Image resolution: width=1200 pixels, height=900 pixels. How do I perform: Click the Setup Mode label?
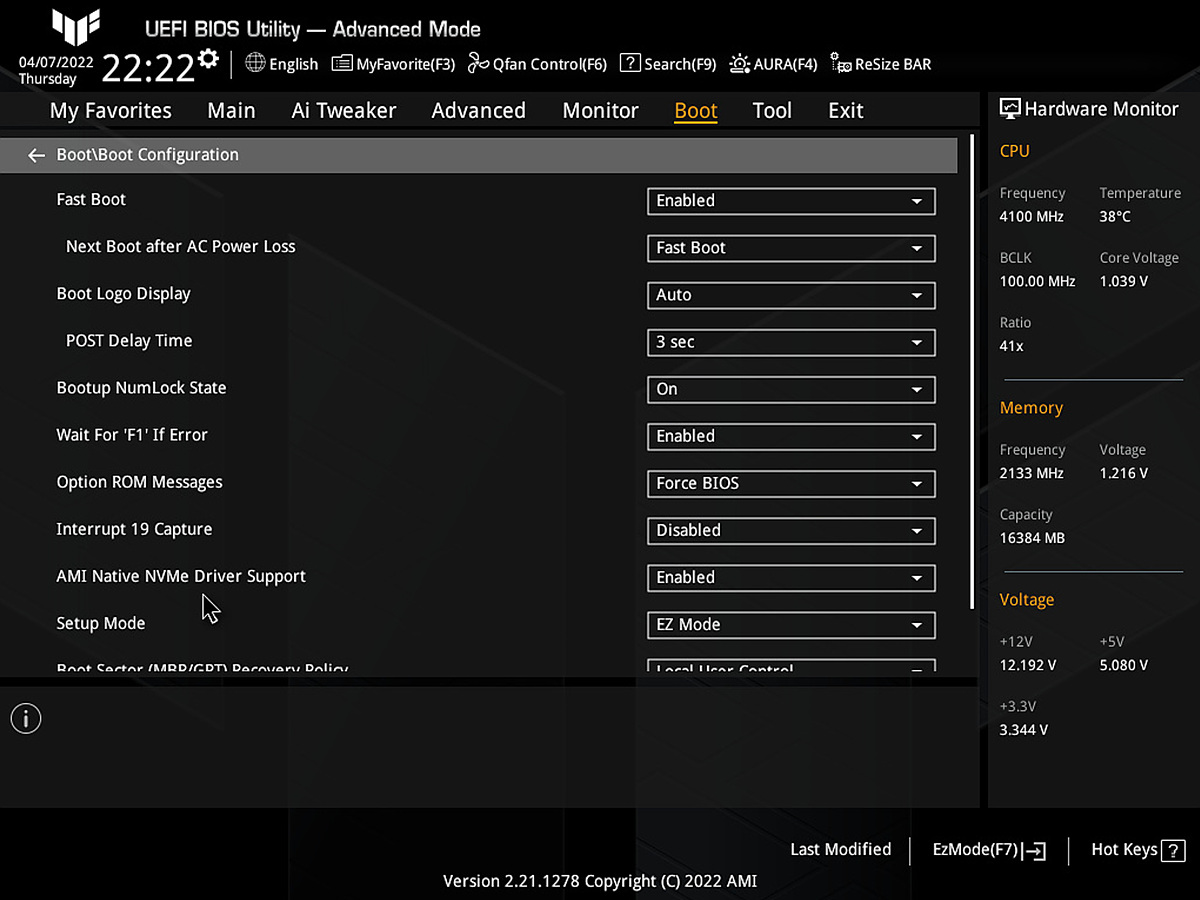click(x=101, y=623)
